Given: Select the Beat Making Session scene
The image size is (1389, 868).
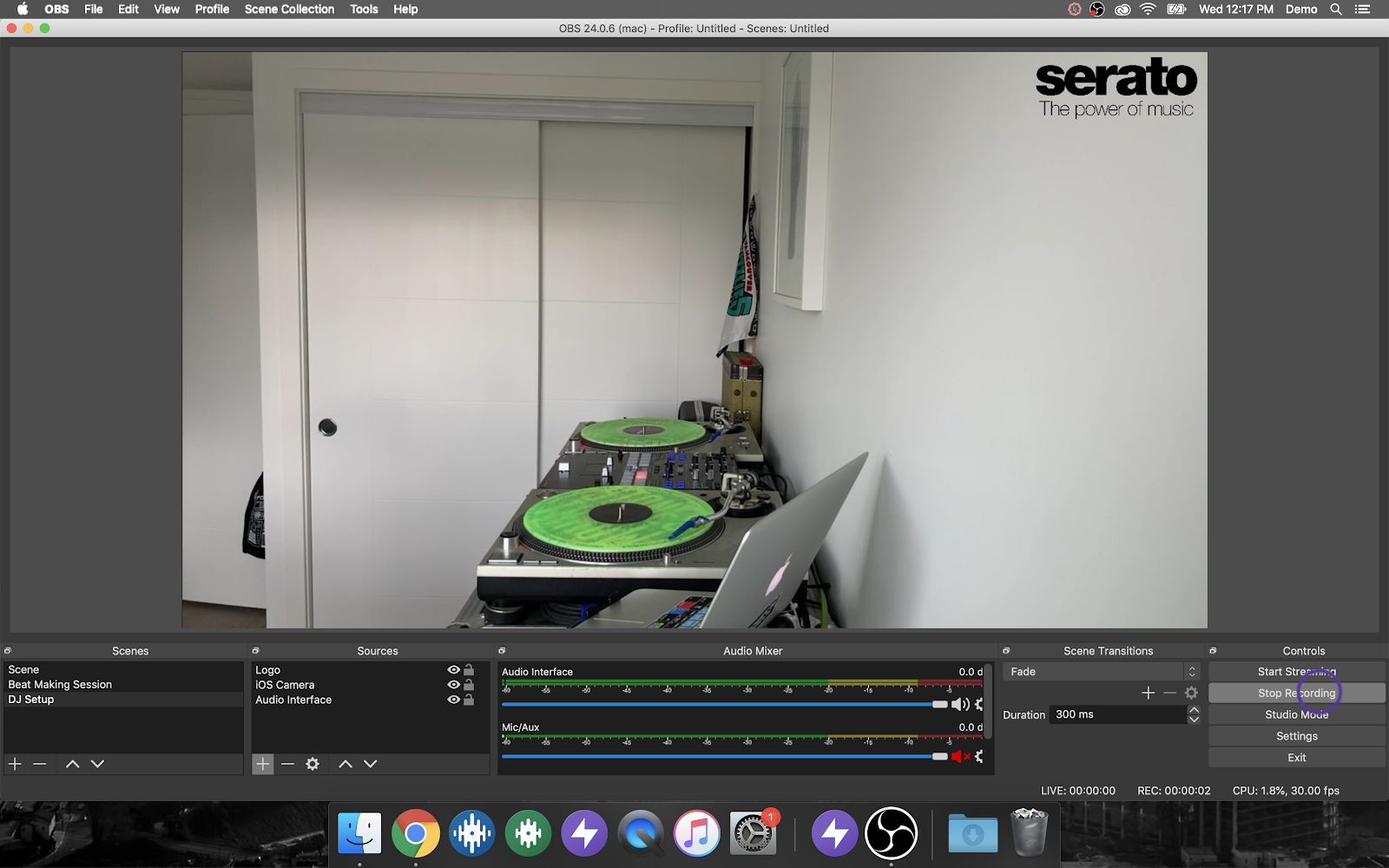Looking at the screenshot, I should [x=123, y=685].
